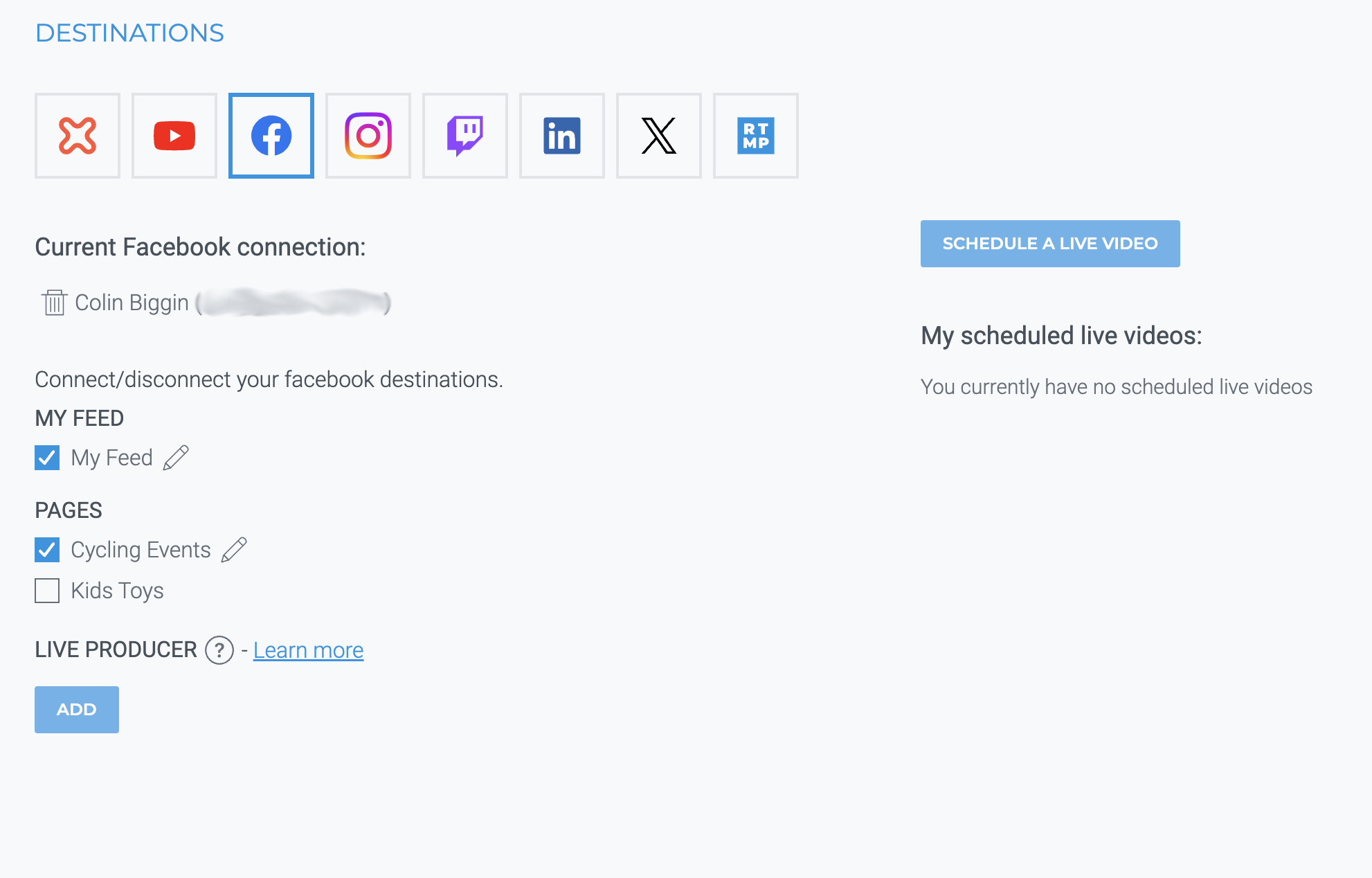Viewport: 1372px width, 878px height.
Task: Edit the Cycling Events page name
Action: click(x=234, y=550)
